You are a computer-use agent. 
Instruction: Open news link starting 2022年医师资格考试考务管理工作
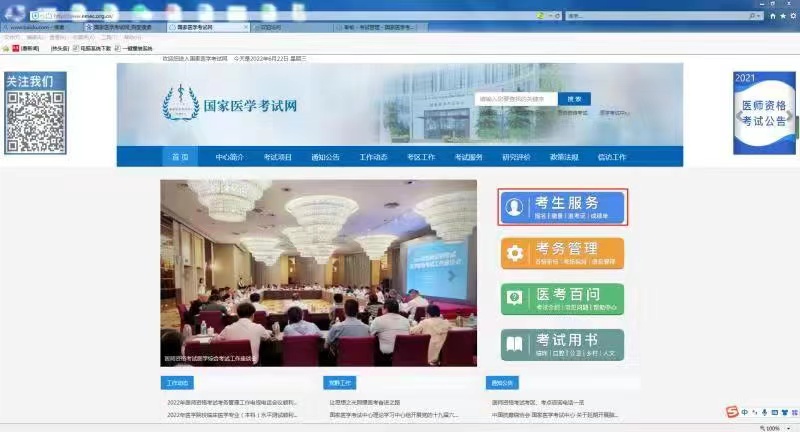point(232,402)
